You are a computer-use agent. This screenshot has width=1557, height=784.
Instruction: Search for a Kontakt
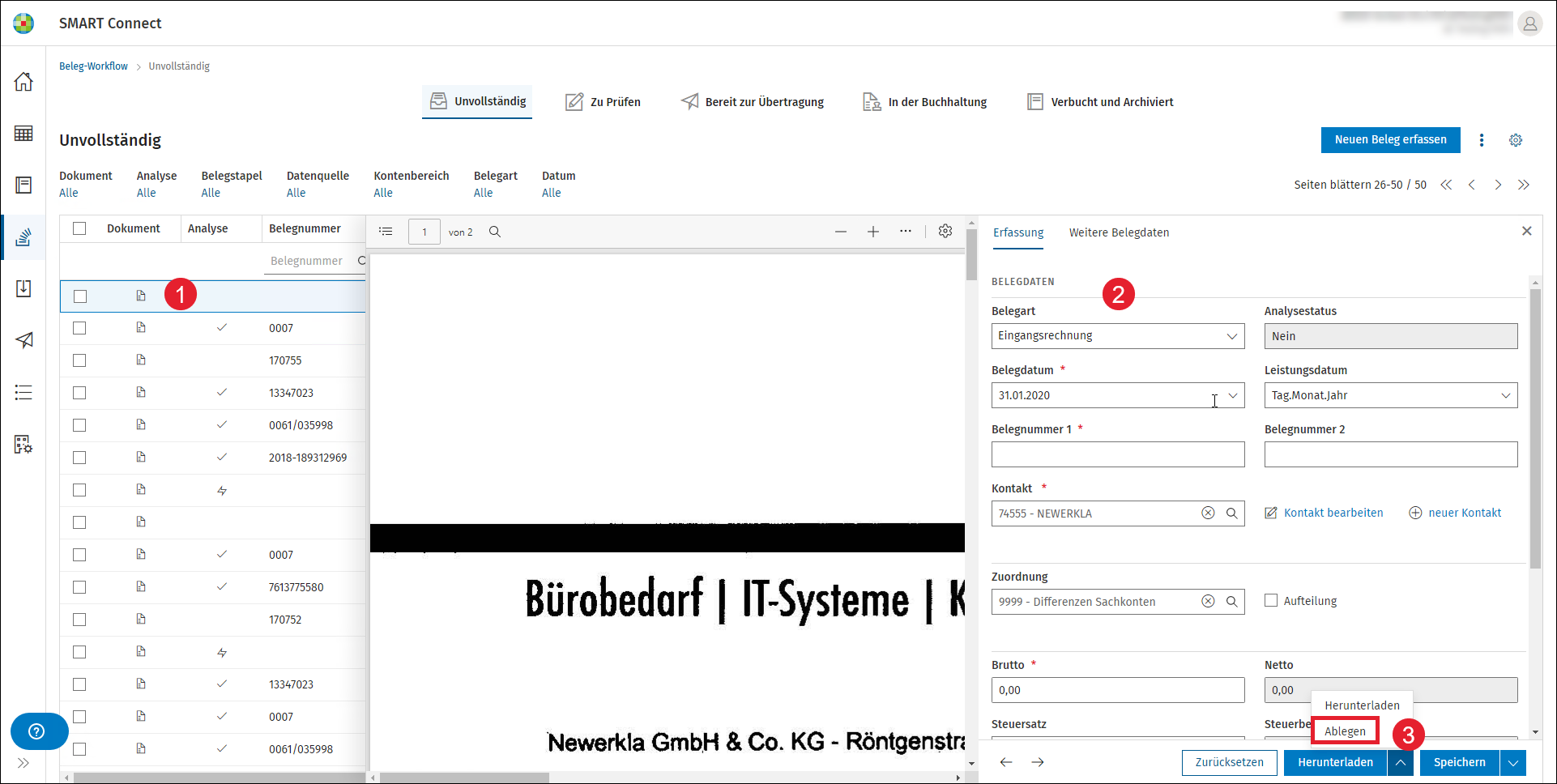tap(1231, 513)
